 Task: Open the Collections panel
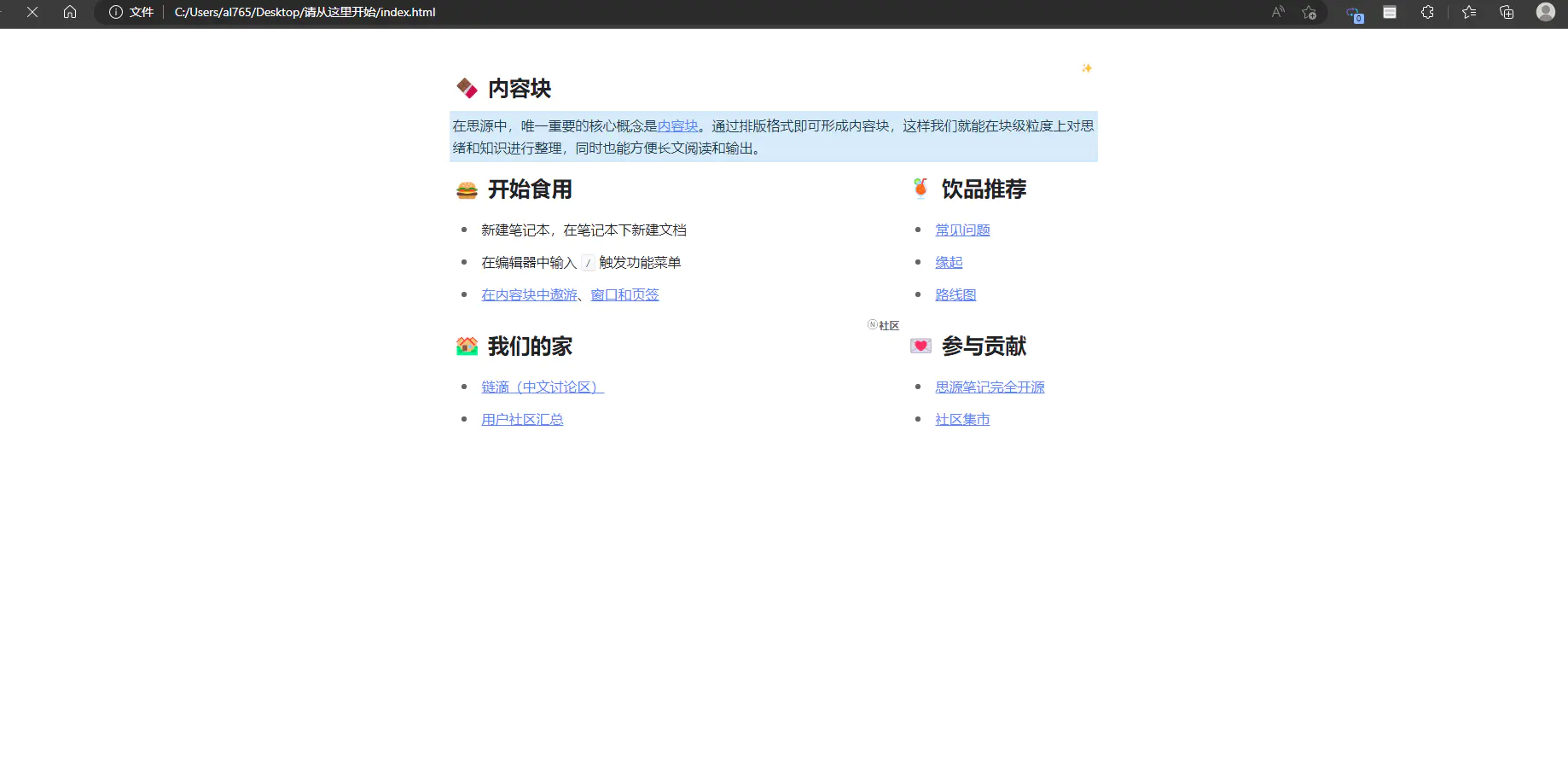(1507, 12)
